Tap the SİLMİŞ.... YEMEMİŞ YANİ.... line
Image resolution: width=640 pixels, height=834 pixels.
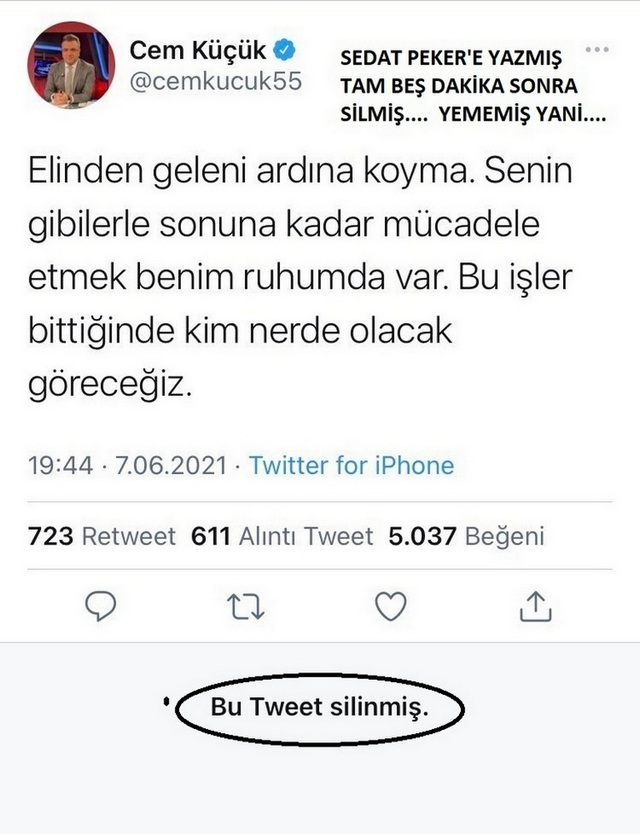tap(473, 114)
